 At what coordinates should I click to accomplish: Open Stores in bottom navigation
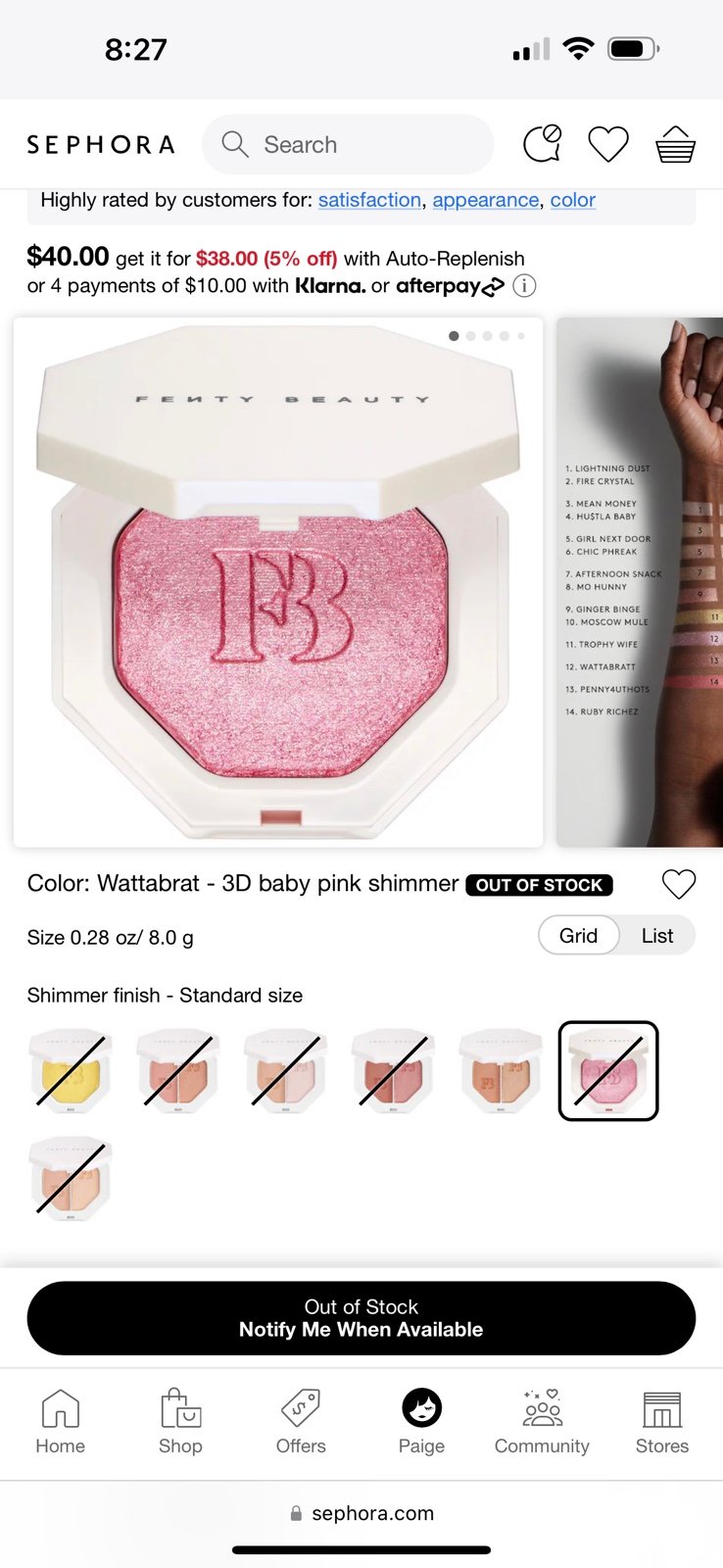(x=662, y=1422)
